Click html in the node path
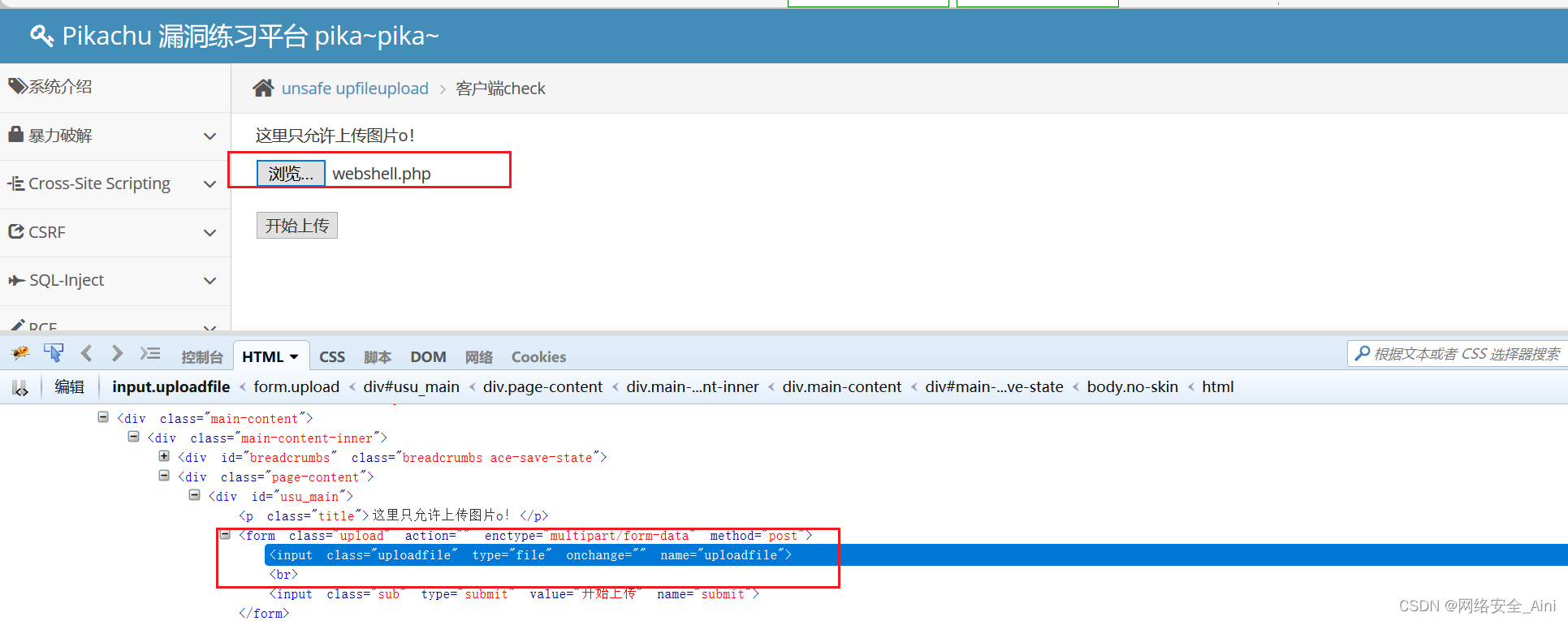Screen dimensions: 1568x621 [x=1217, y=387]
